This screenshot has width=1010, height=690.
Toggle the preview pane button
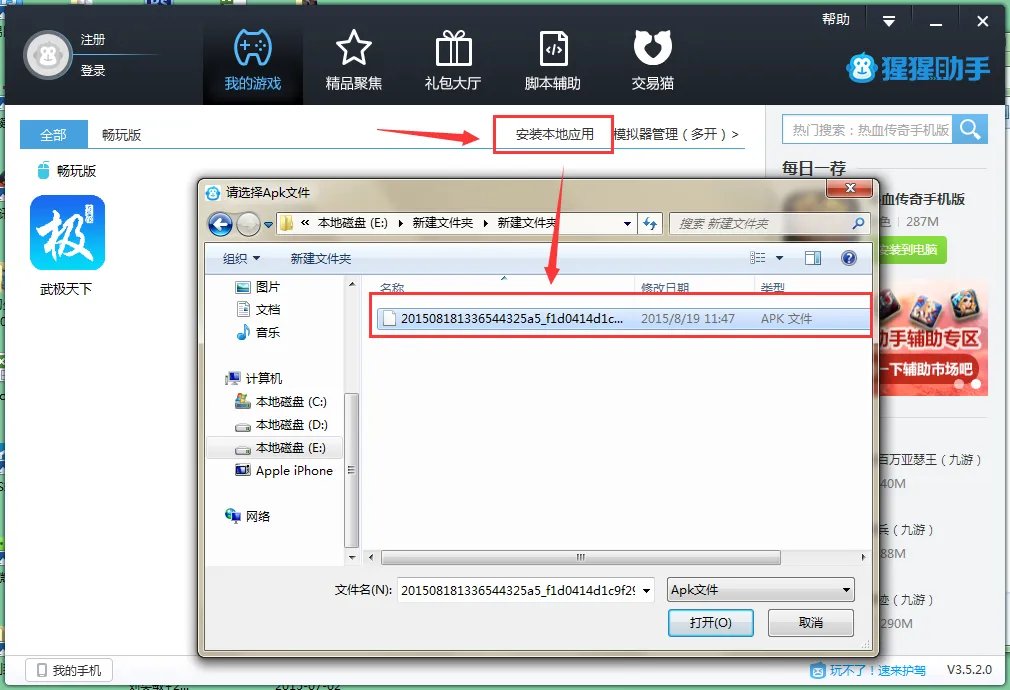[x=813, y=258]
